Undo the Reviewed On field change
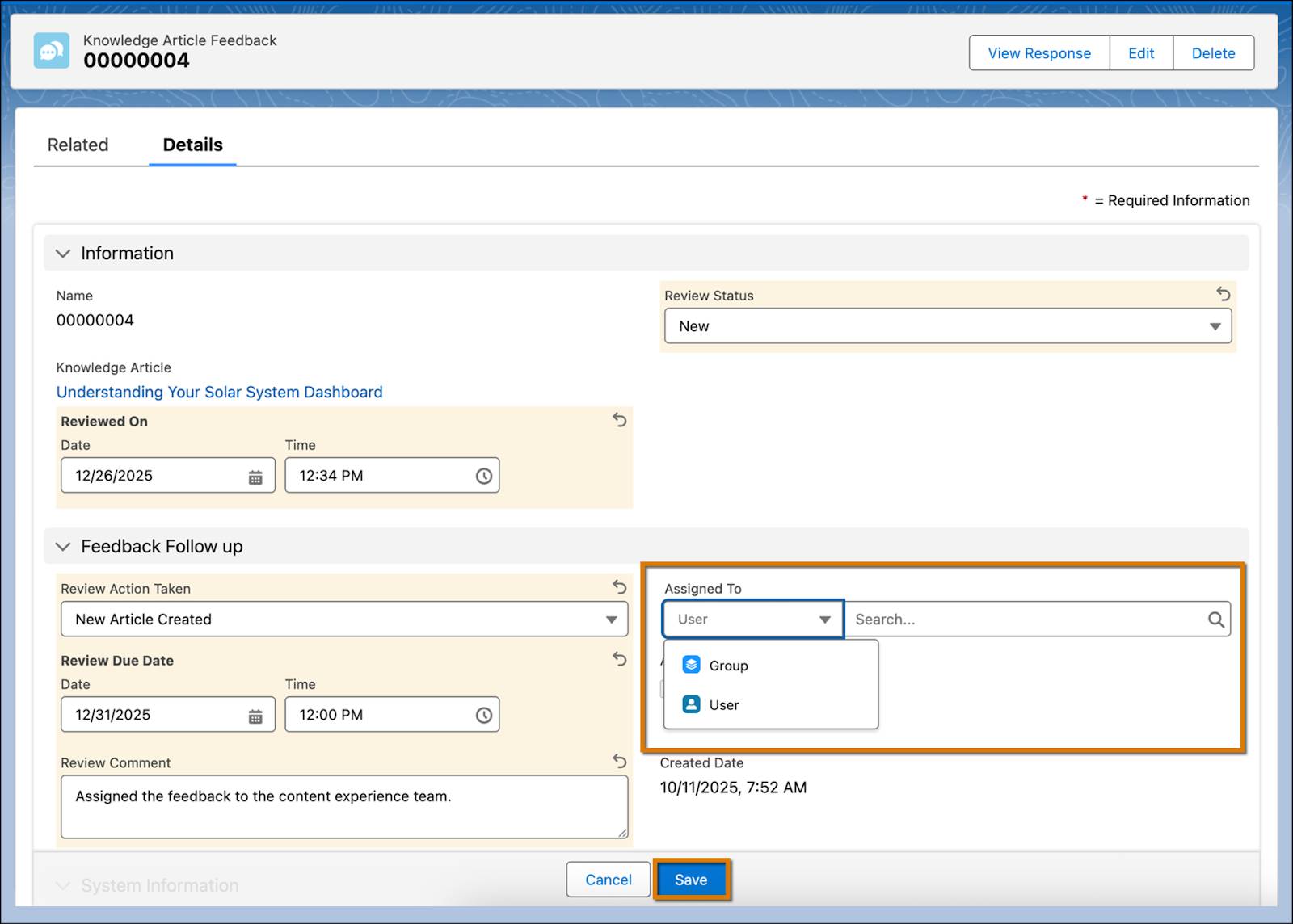The image size is (1293, 924). [619, 420]
